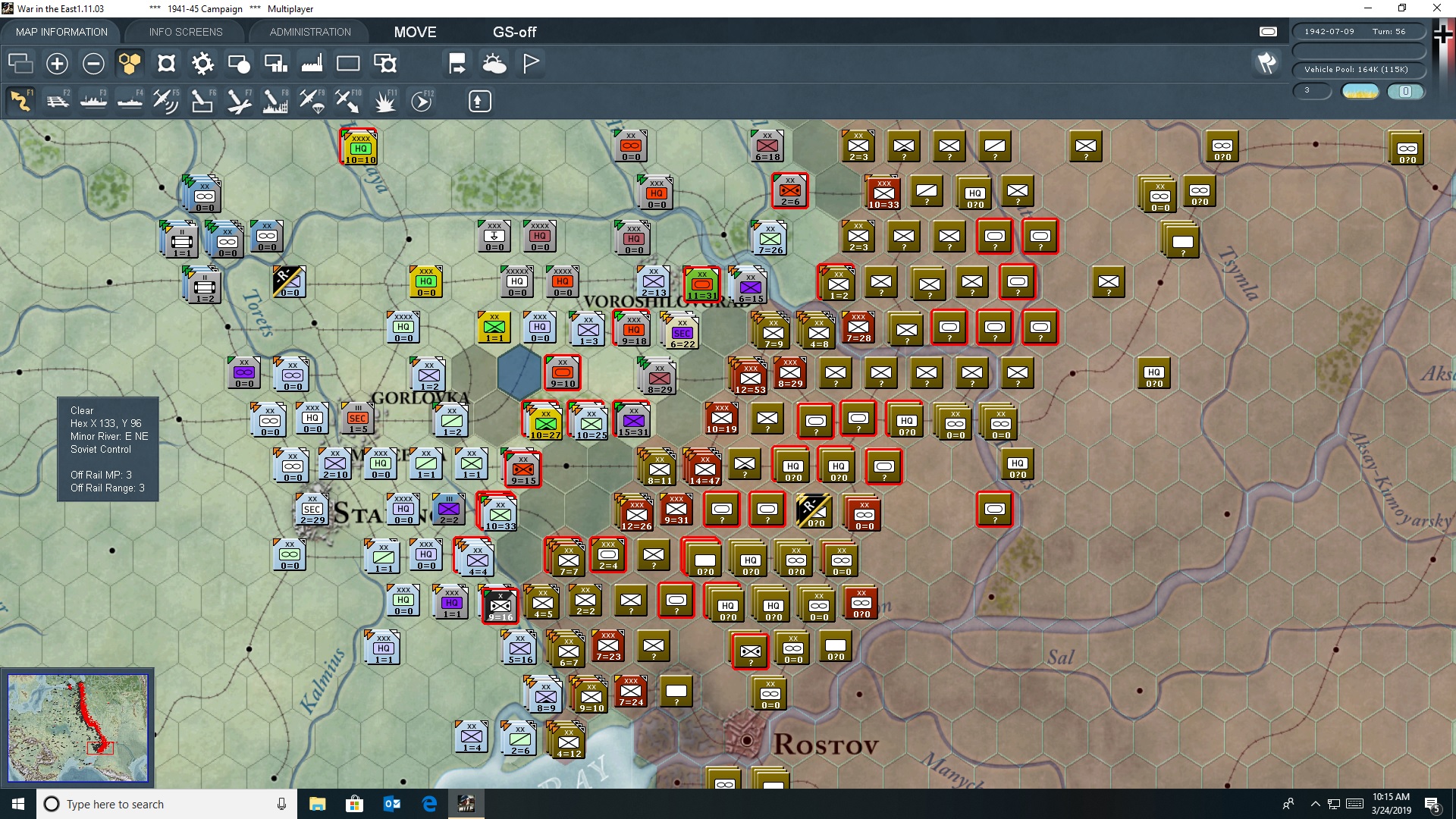Click the F11 air strike explosion icon
The width and height of the screenshot is (1456, 819).
coord(384,100)
